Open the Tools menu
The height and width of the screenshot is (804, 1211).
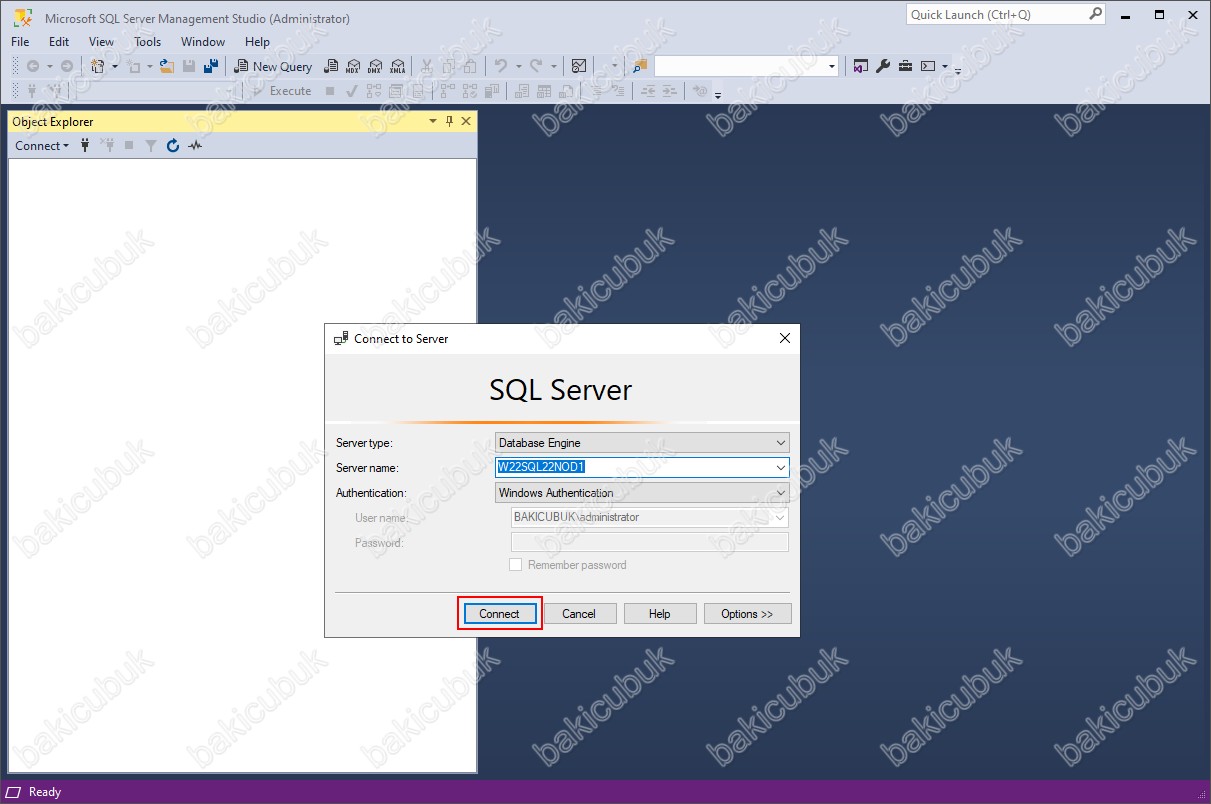coord(147,42)
